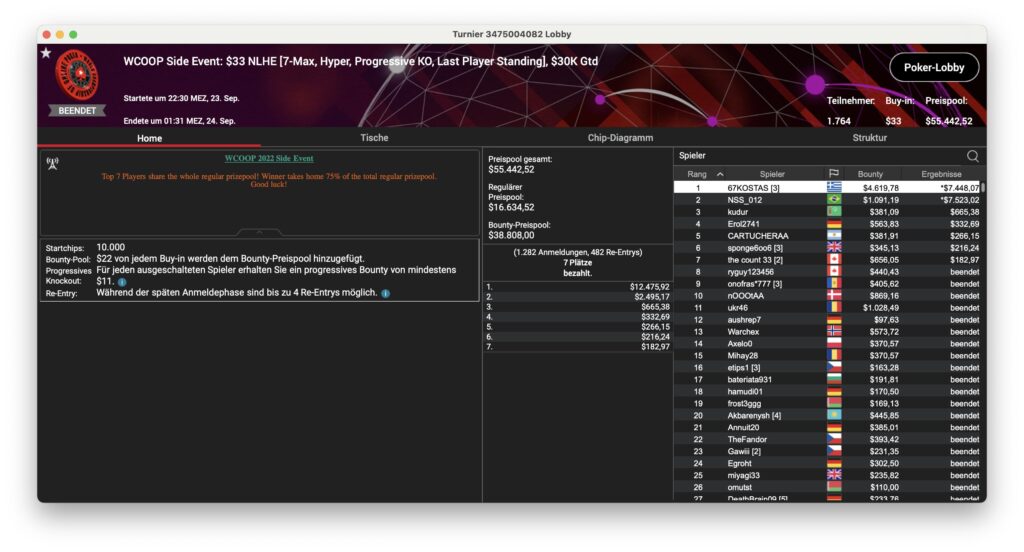The image size is (1024, 552).
Task: Sort players by country flag column
Action: (x=833, y=174)
